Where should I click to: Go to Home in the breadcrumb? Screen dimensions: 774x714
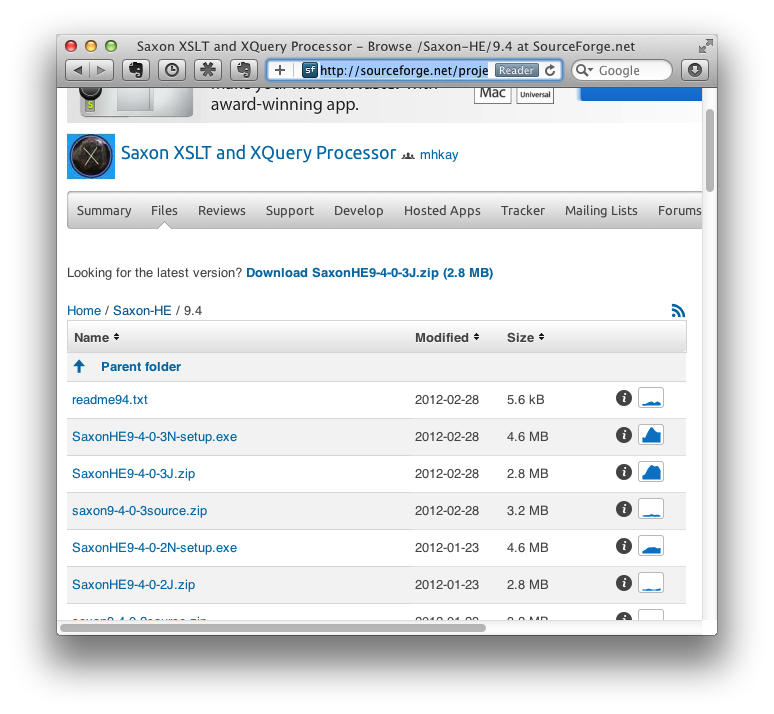84,311
